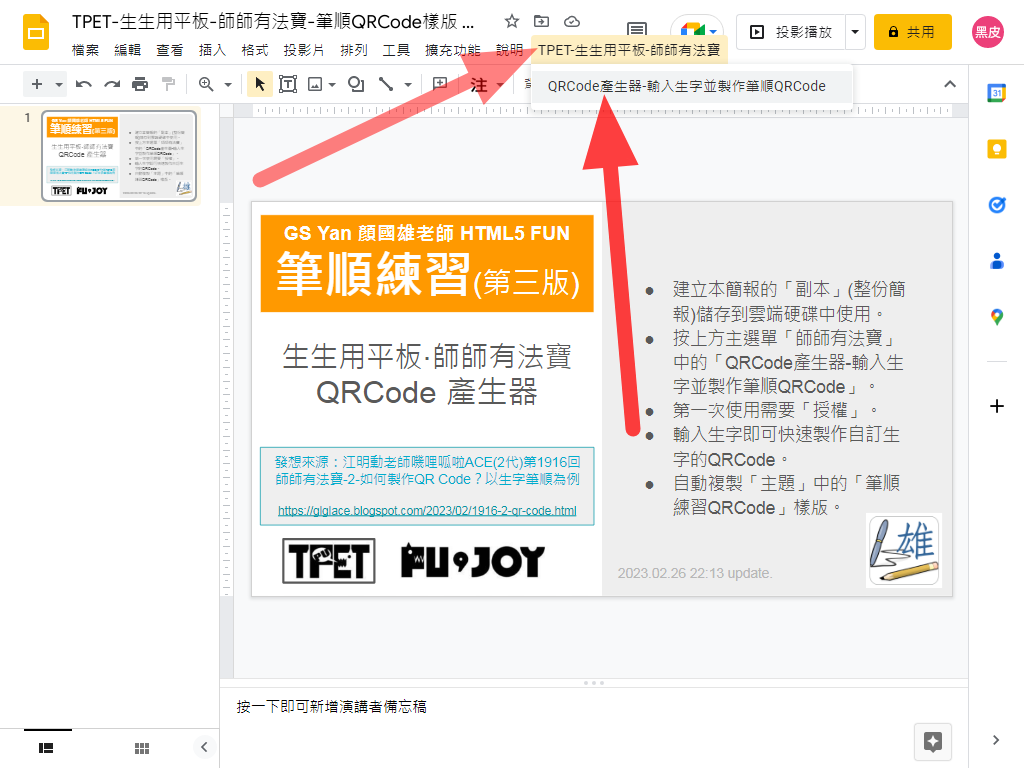
Task: Click the 注 input tools icon
Action: click(x=479, y=85)
